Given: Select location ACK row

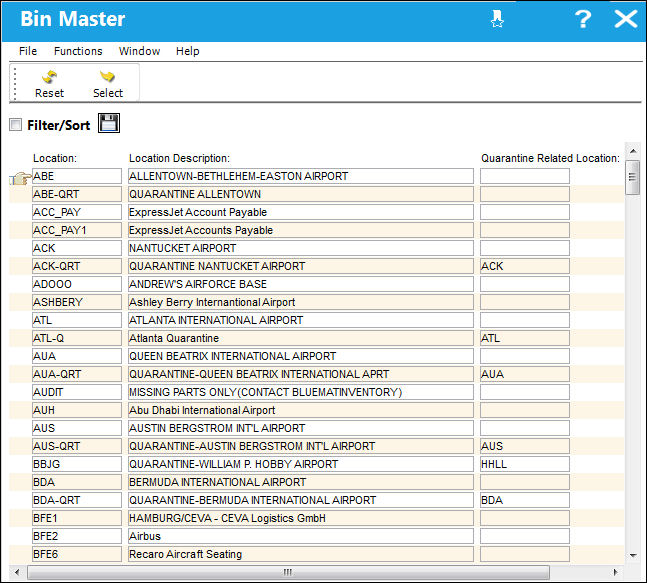Looking at the screenshot, I should tap(77, 248).
